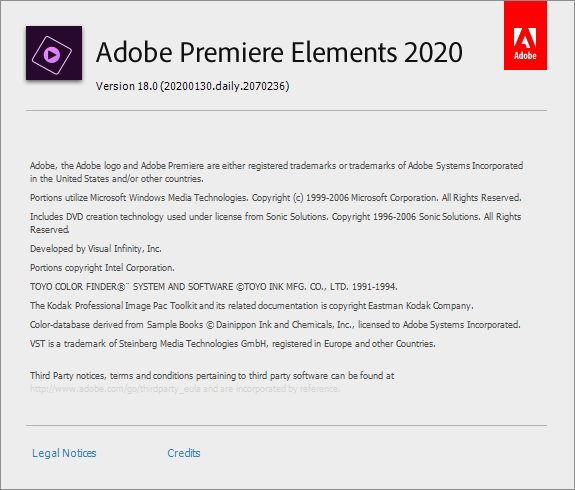Screen dimensions: 575x490
Task: Open the Legal Notices link
Action: pos(64,453)
